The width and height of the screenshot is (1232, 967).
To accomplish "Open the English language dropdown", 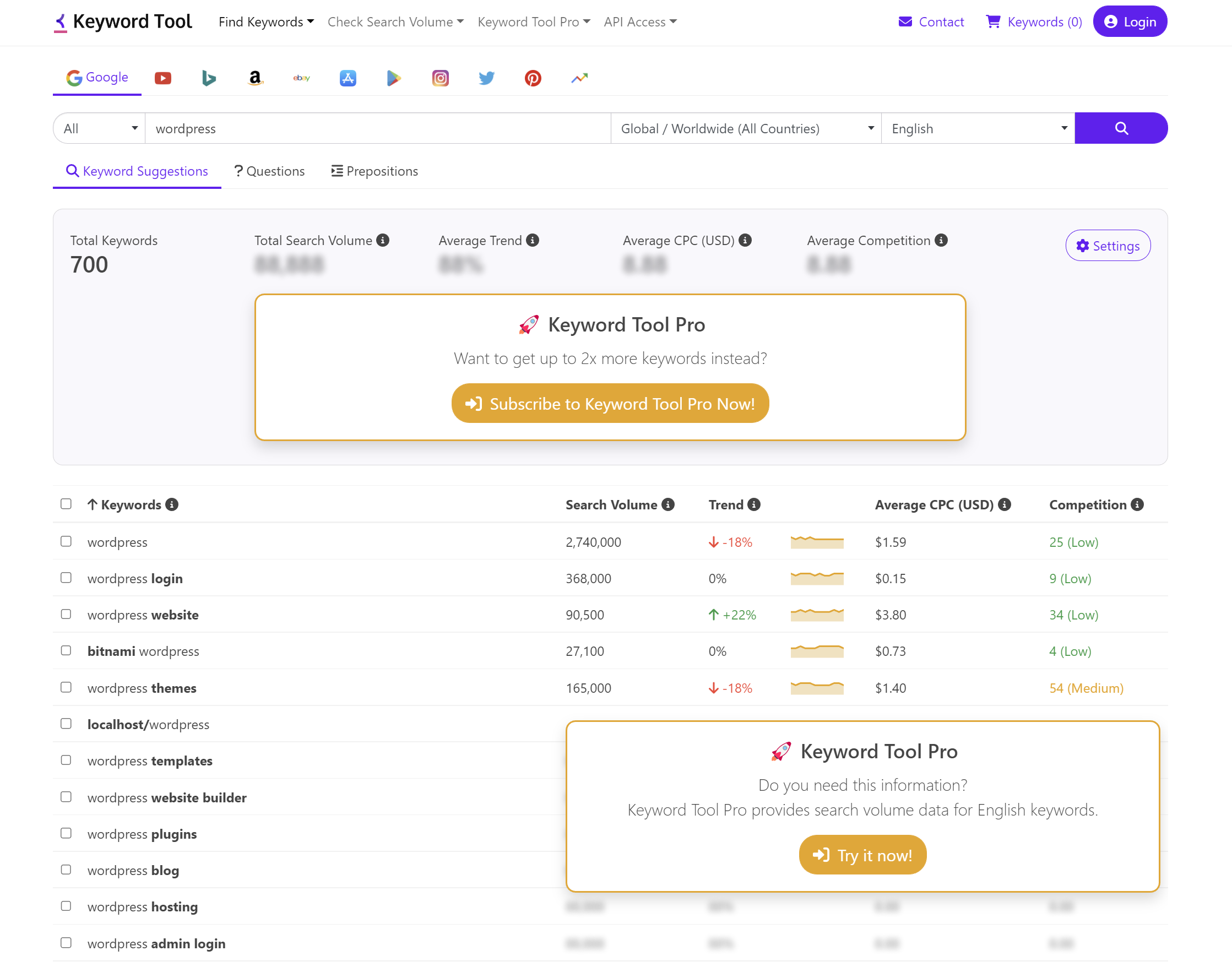I will point(978,128).
